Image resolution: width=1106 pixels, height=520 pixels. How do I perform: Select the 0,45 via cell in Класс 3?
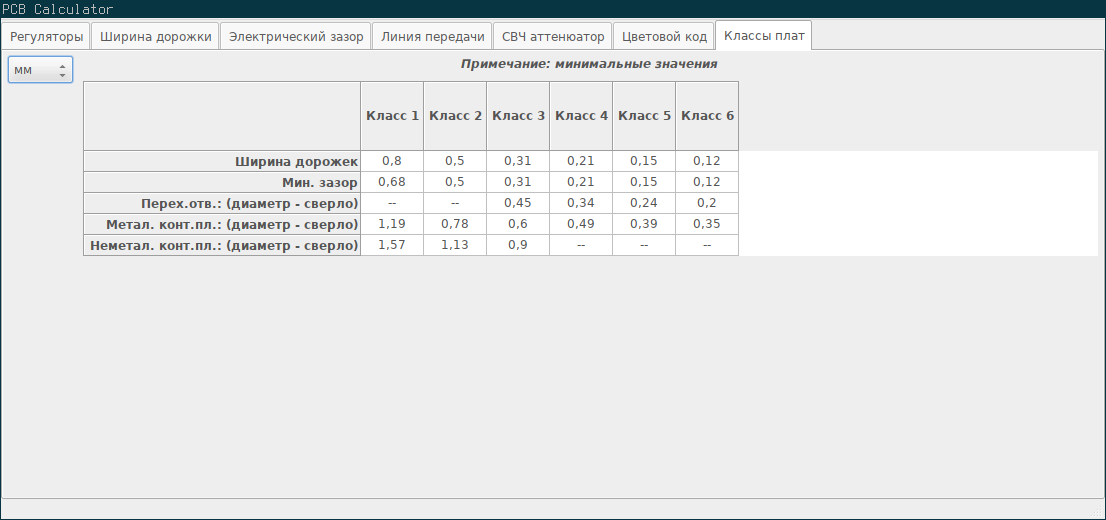click(x=518, y=203)
